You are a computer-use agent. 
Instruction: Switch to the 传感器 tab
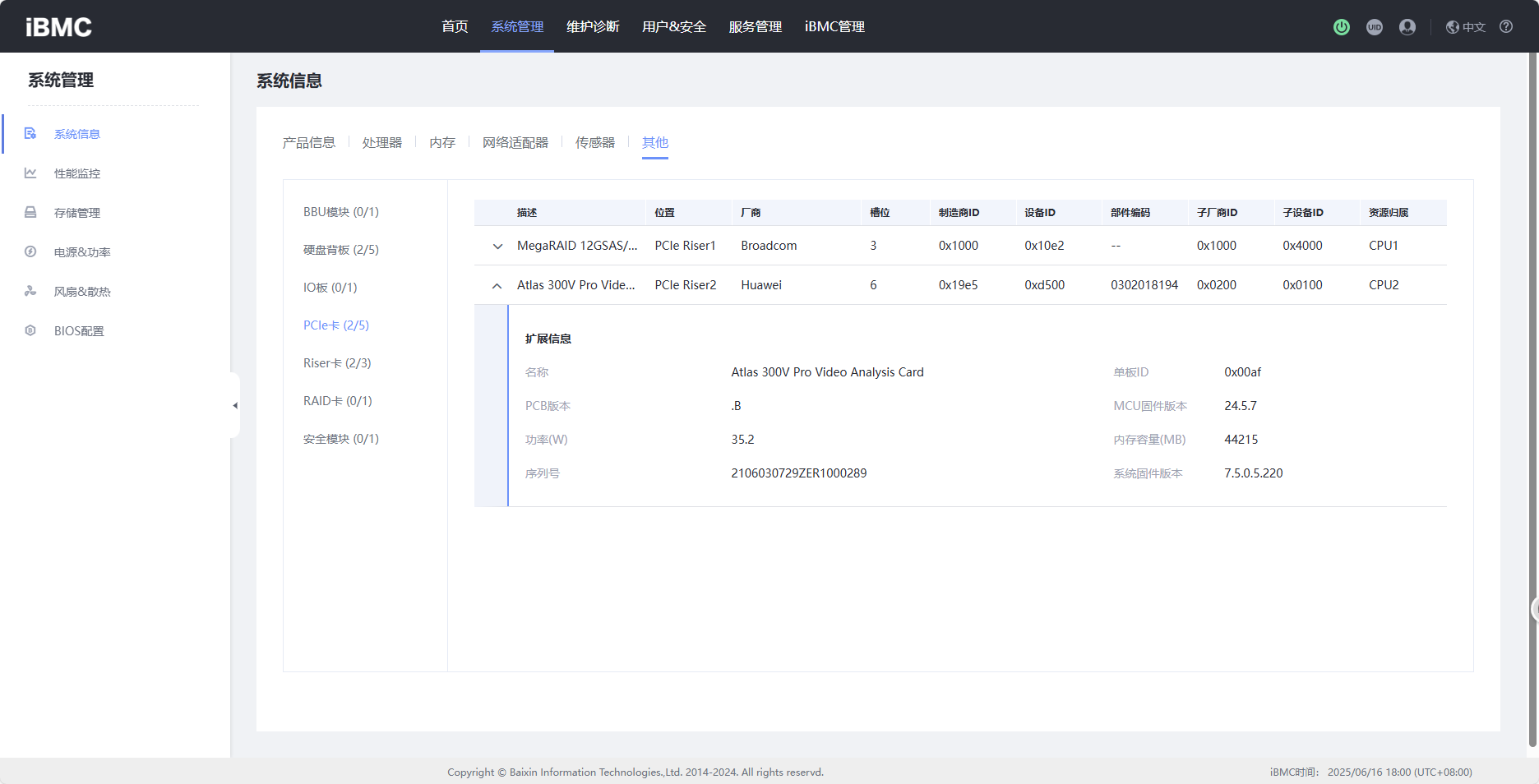(x=595, y=143)
